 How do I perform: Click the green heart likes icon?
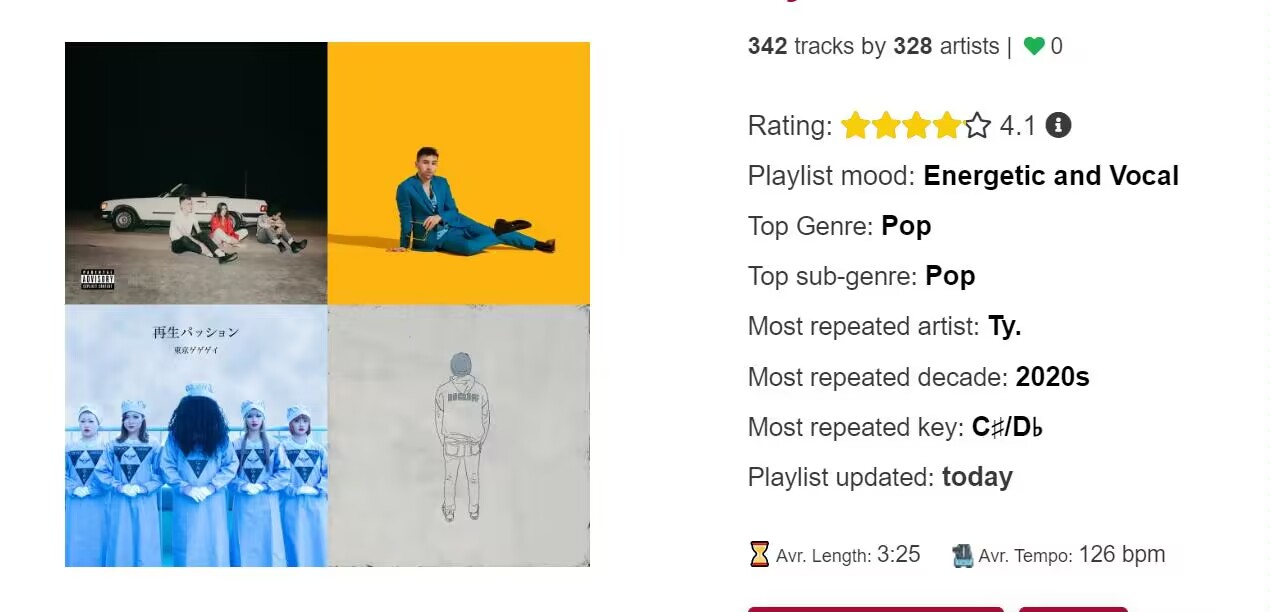pyautogui.click(x=1034, y=46)
